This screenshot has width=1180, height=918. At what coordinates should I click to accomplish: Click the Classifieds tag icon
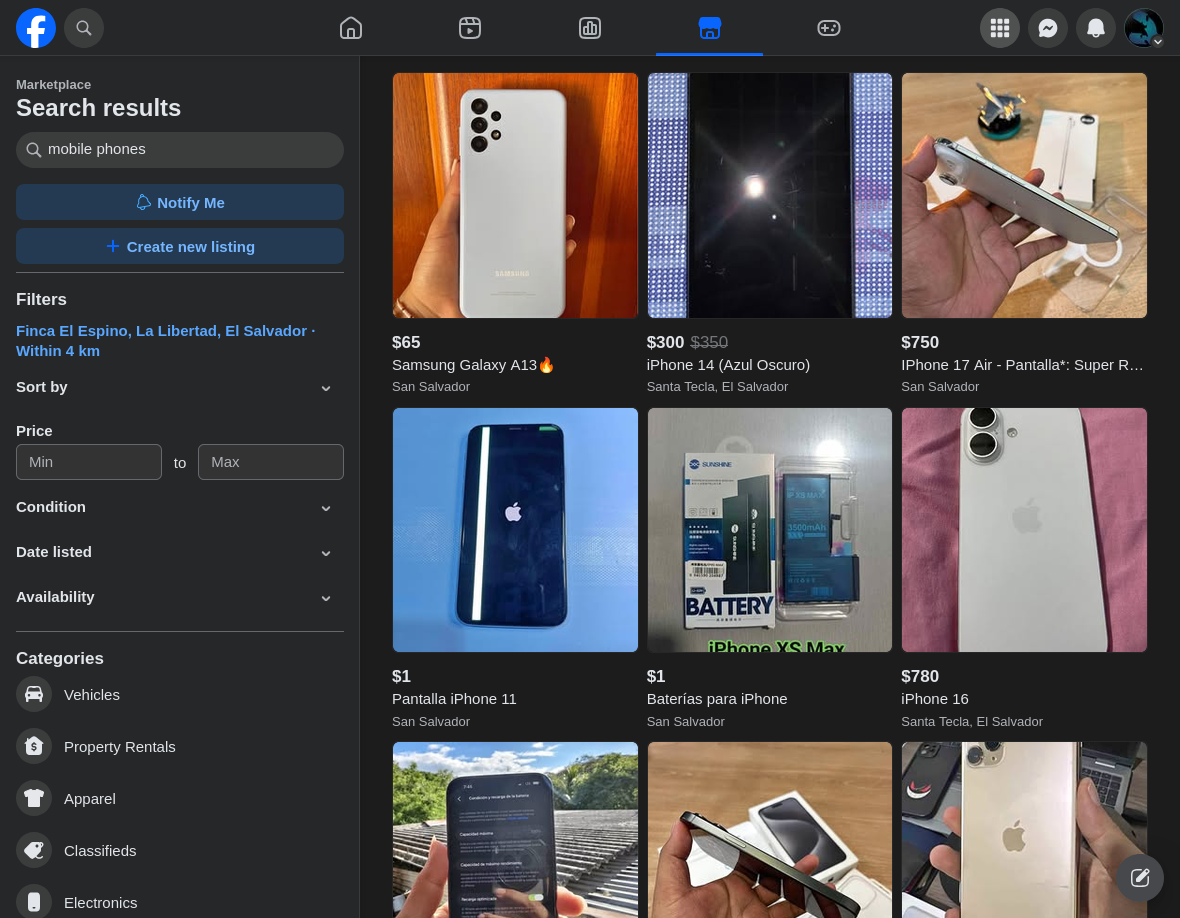[x=34, y=850]
